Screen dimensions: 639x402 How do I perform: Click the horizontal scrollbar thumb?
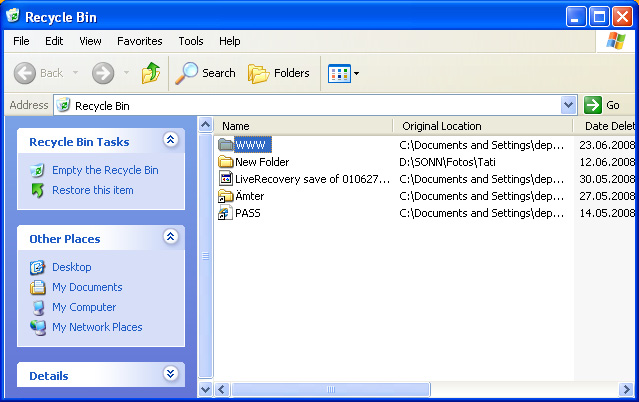325,389
